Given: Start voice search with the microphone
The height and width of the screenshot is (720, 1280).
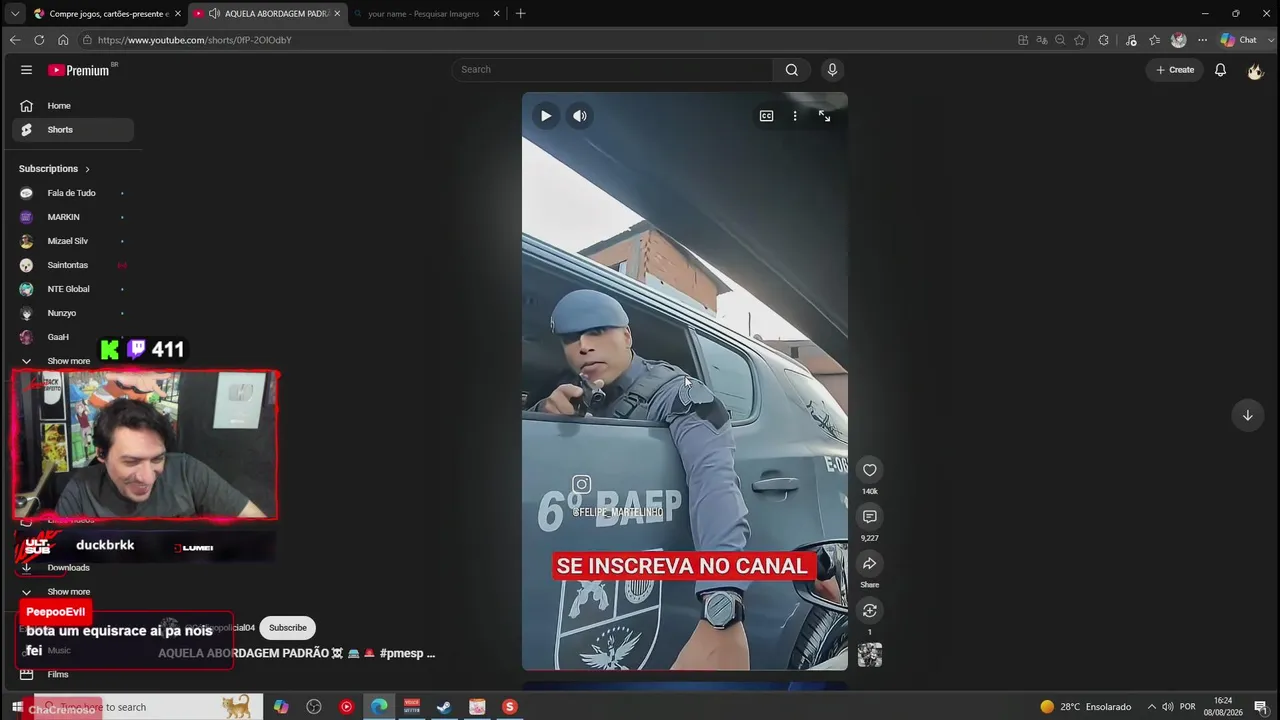Looking at the screenshot, I should click(832, 70).
